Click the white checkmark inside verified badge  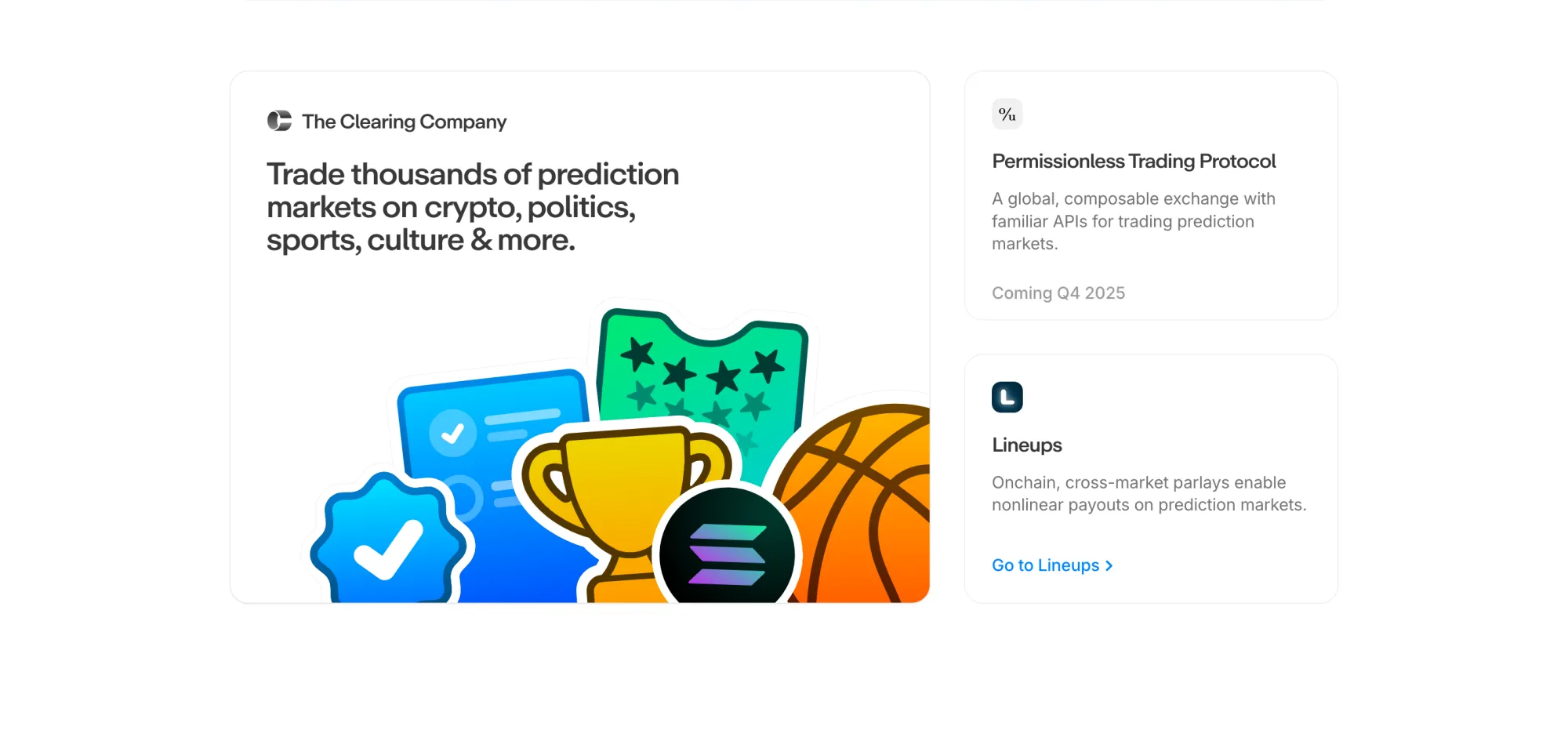(389, 550)
